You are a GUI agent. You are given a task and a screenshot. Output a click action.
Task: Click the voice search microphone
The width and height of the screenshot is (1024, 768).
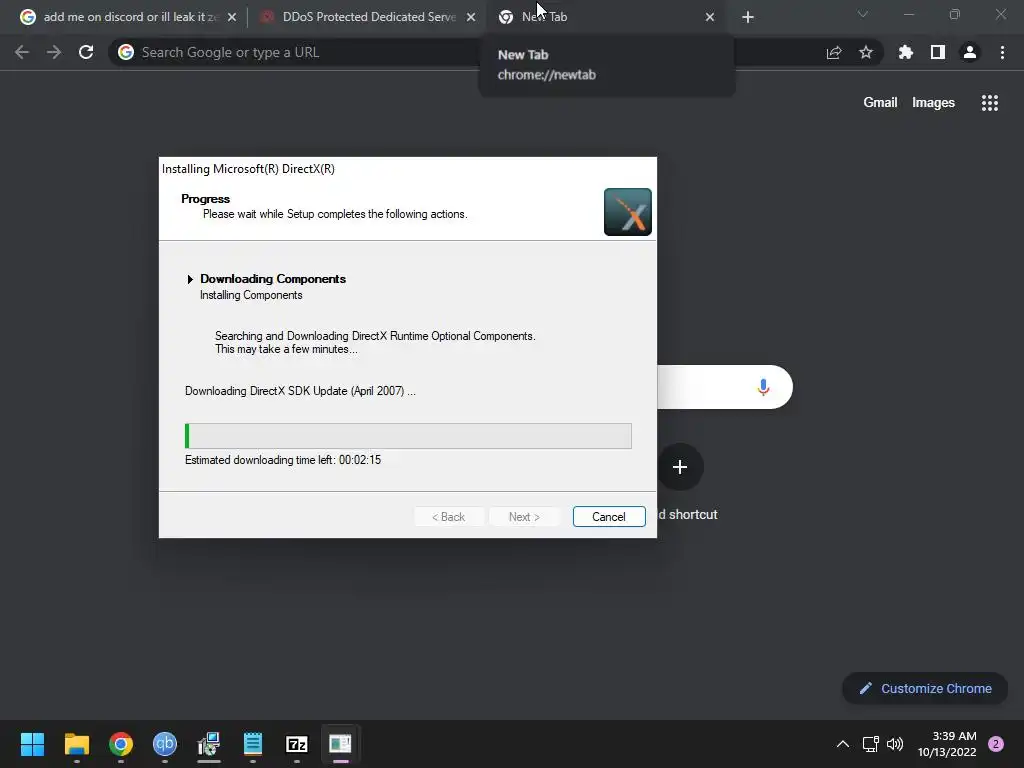(763, 387)
